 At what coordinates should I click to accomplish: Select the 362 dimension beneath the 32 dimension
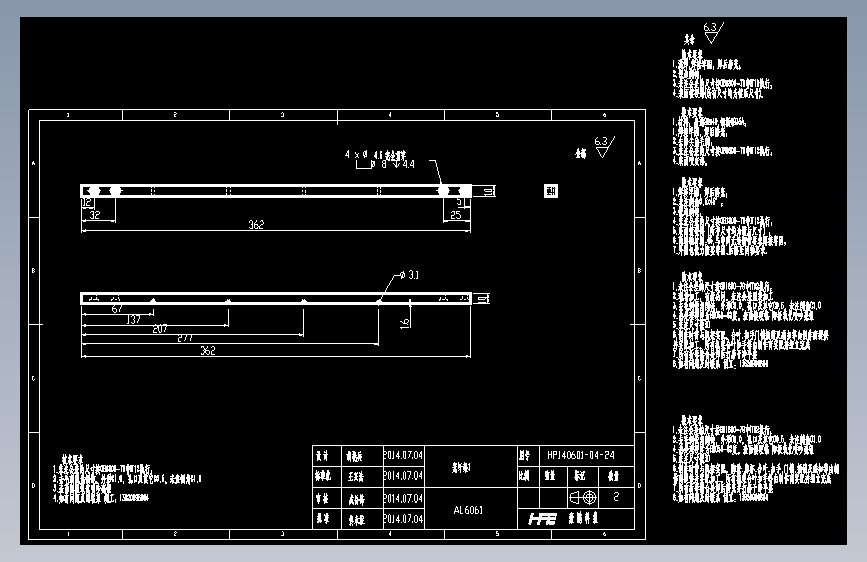coord(256,225)
